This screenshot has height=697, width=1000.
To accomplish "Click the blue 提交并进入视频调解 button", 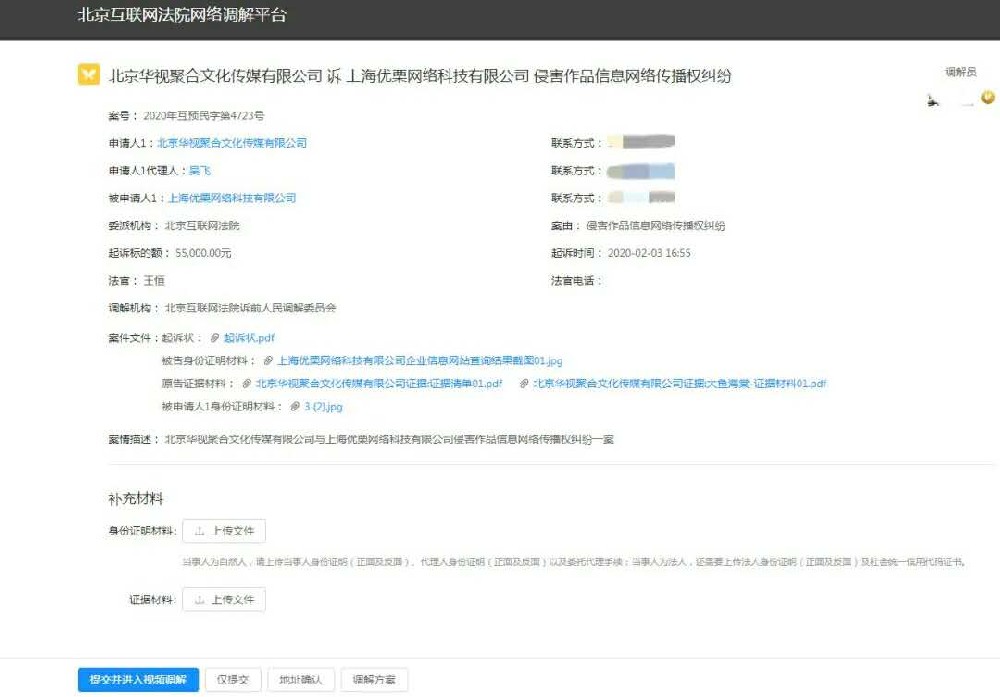I will (x=138, y=680).
